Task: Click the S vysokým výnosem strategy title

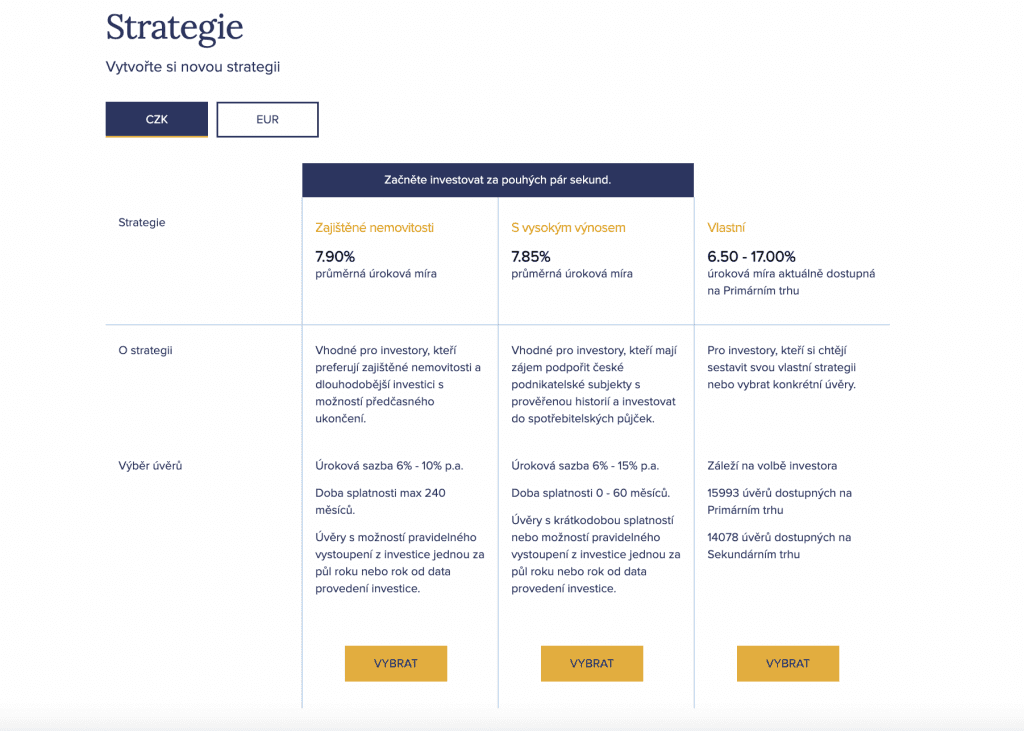Action: pyautogui.click(x=568, y=228)
